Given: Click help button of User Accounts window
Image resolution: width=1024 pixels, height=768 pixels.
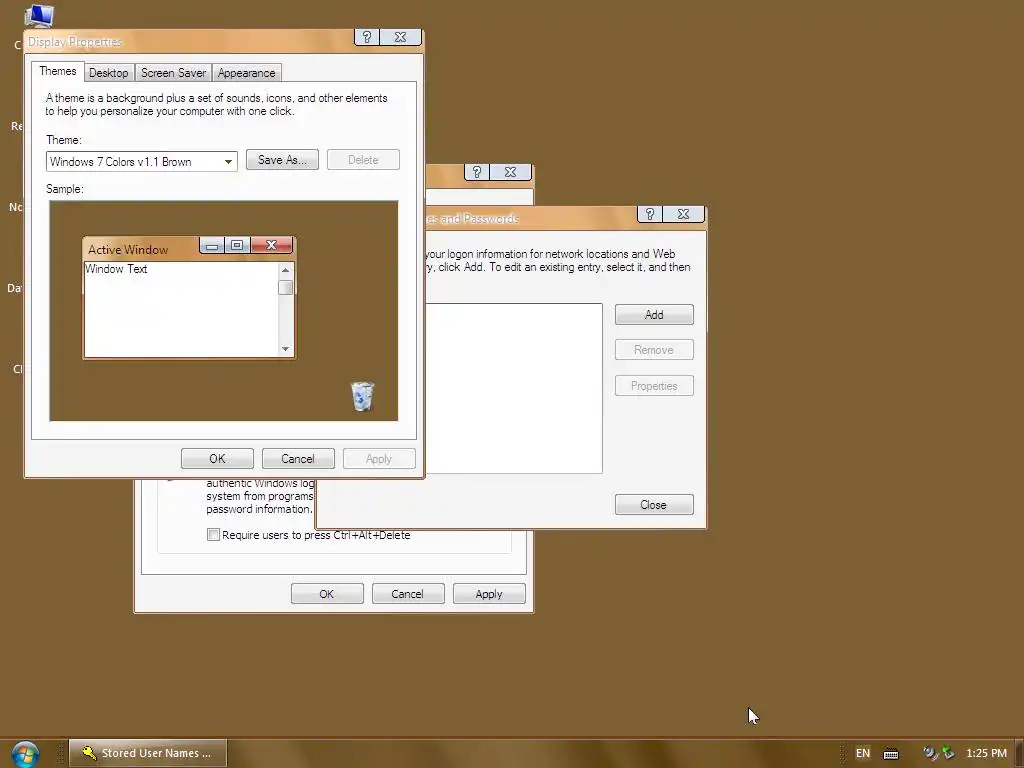Looking at the screenshot, I should 477,172.
